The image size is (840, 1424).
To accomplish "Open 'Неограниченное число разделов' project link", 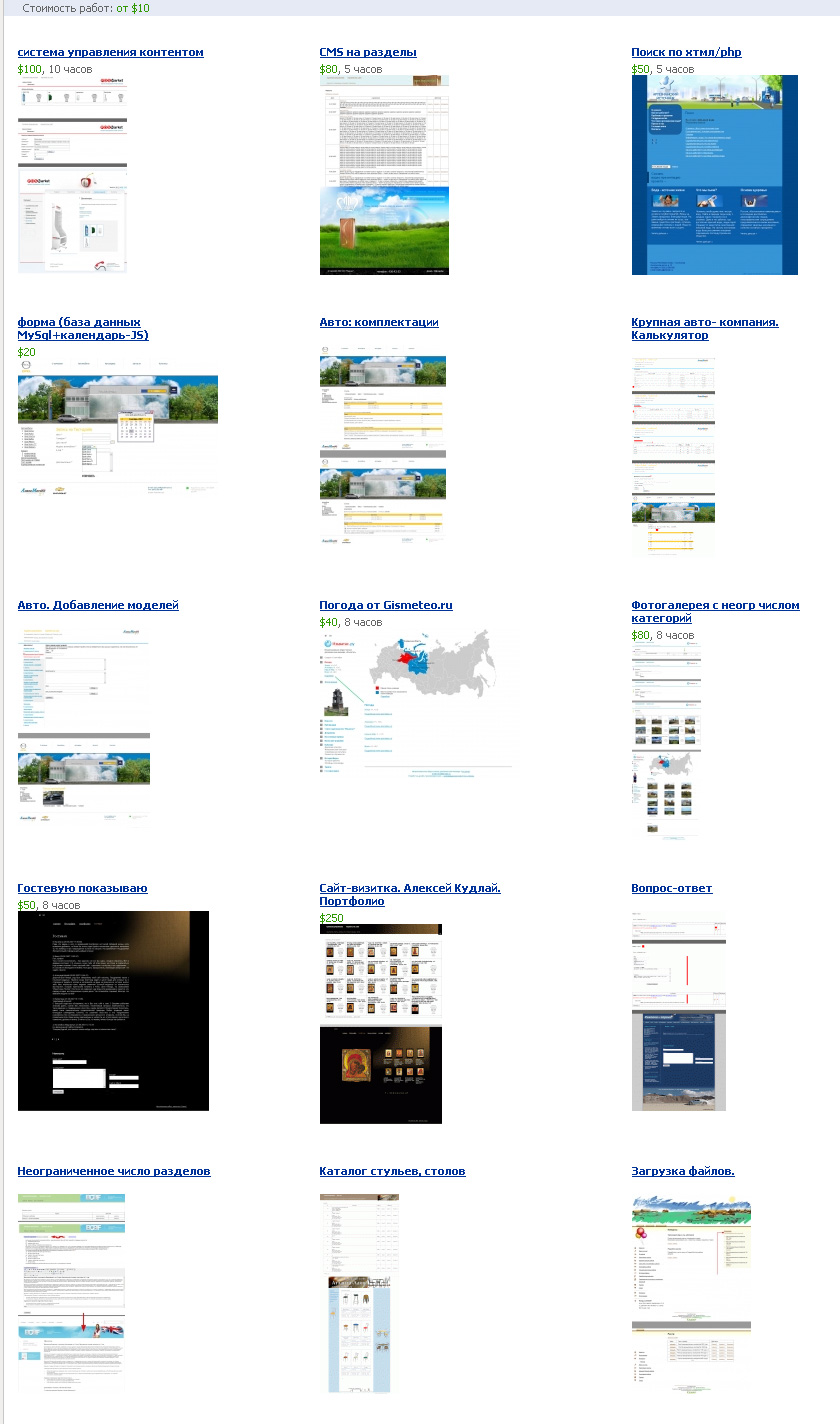I will (x=114, y=1171).
